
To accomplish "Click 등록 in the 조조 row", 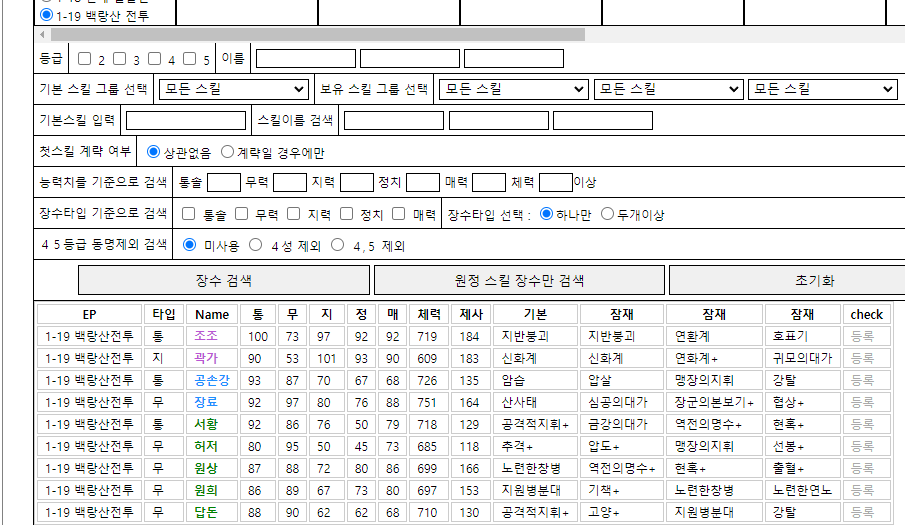I will coord(862,336).
